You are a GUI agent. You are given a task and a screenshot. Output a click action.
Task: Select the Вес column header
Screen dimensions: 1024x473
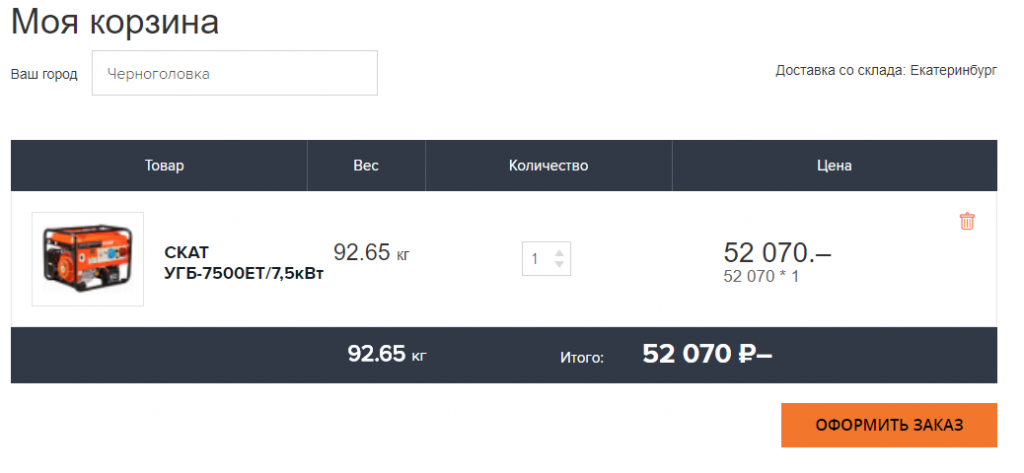pos(366,165)
